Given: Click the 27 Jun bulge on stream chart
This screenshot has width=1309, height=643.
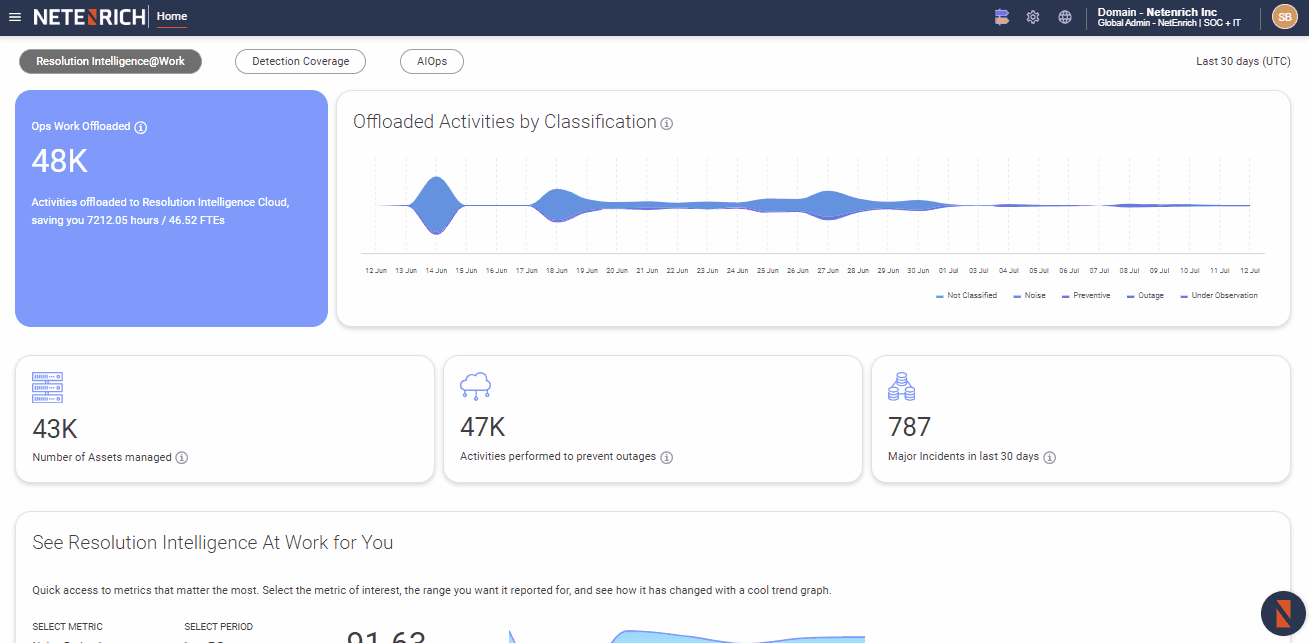Looking at the screenshot, I should pyautogui.click(x=827, y=205).
